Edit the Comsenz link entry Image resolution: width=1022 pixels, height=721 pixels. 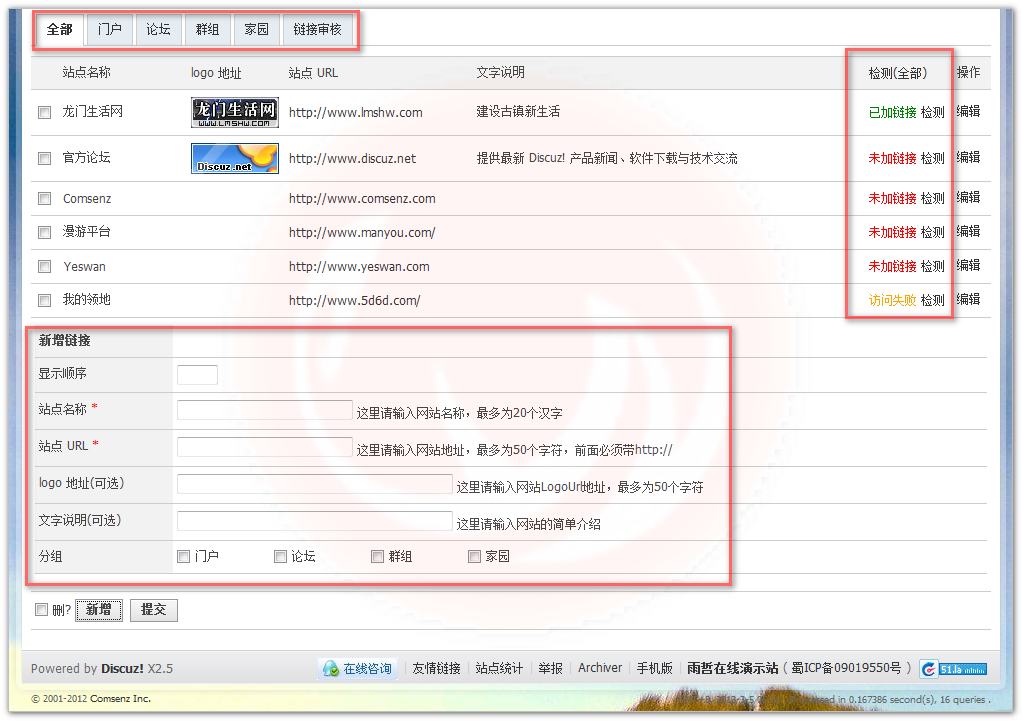click(969, 197)
